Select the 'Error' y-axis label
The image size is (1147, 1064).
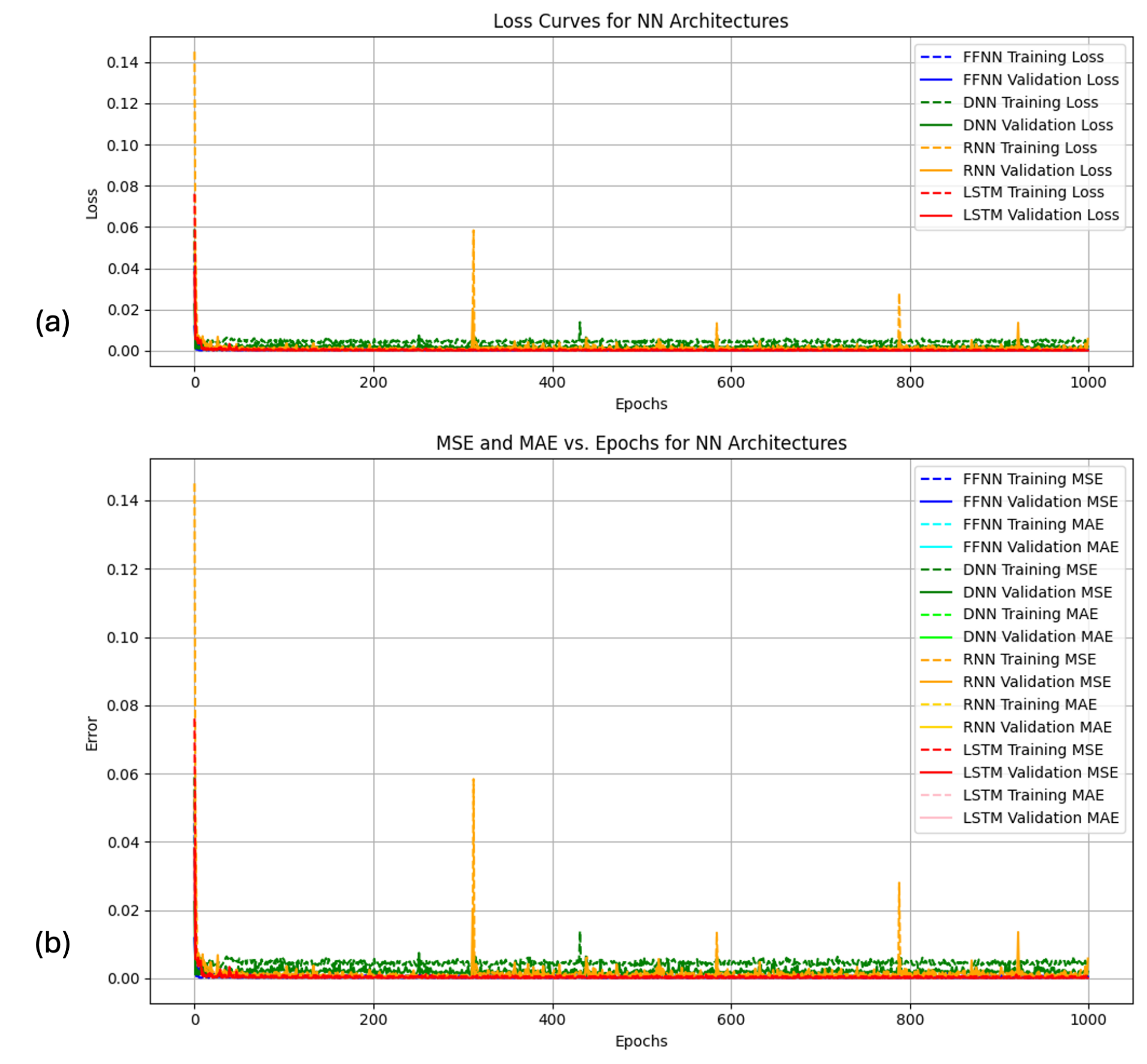[92, 734]
